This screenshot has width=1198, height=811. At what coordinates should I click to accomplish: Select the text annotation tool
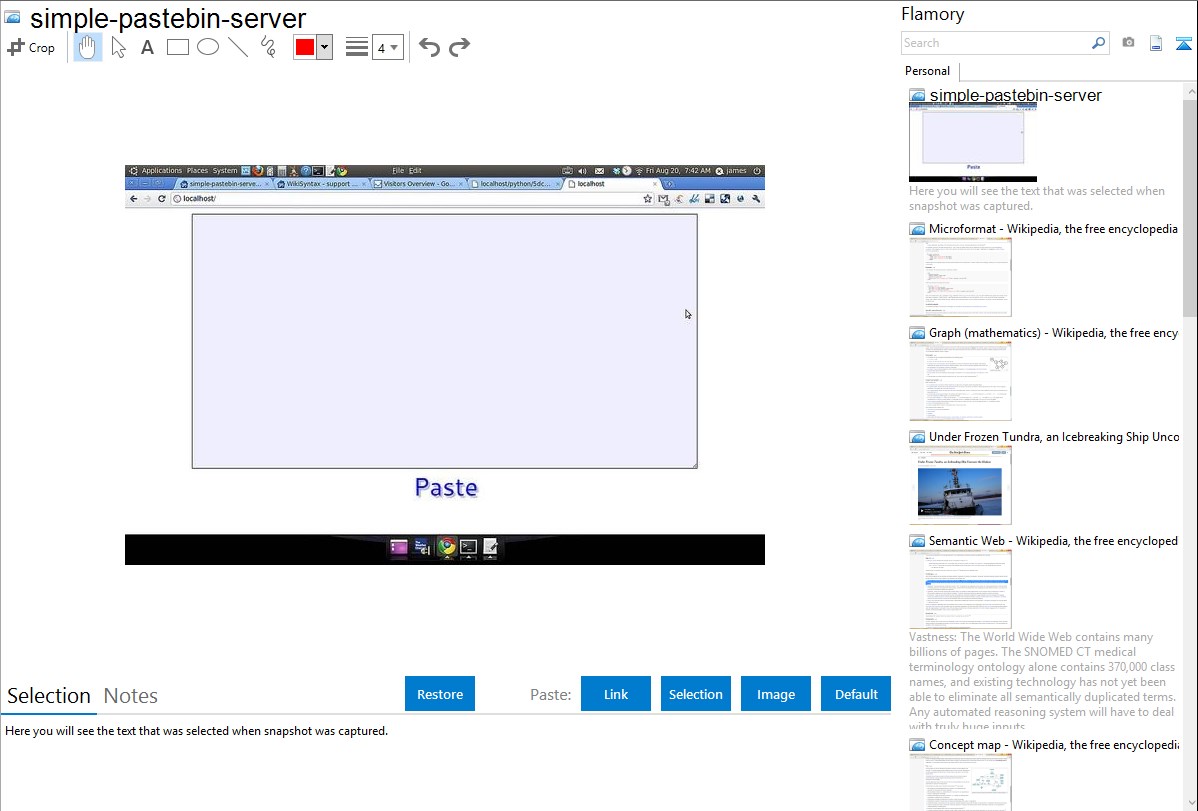[147, 47]
